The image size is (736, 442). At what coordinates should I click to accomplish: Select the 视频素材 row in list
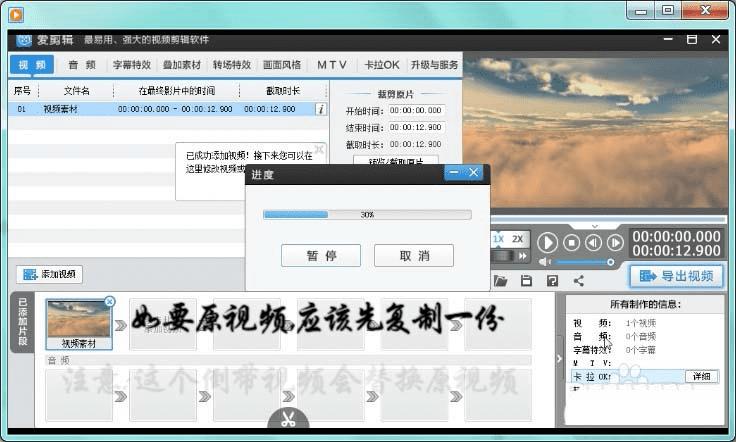pos(168,109)
